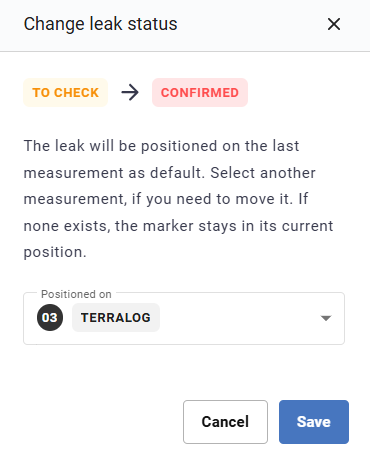Click the orange TO CHECK label
Image resolution: width=370 pixels, height=470 pixels.
tap(65, 92)
